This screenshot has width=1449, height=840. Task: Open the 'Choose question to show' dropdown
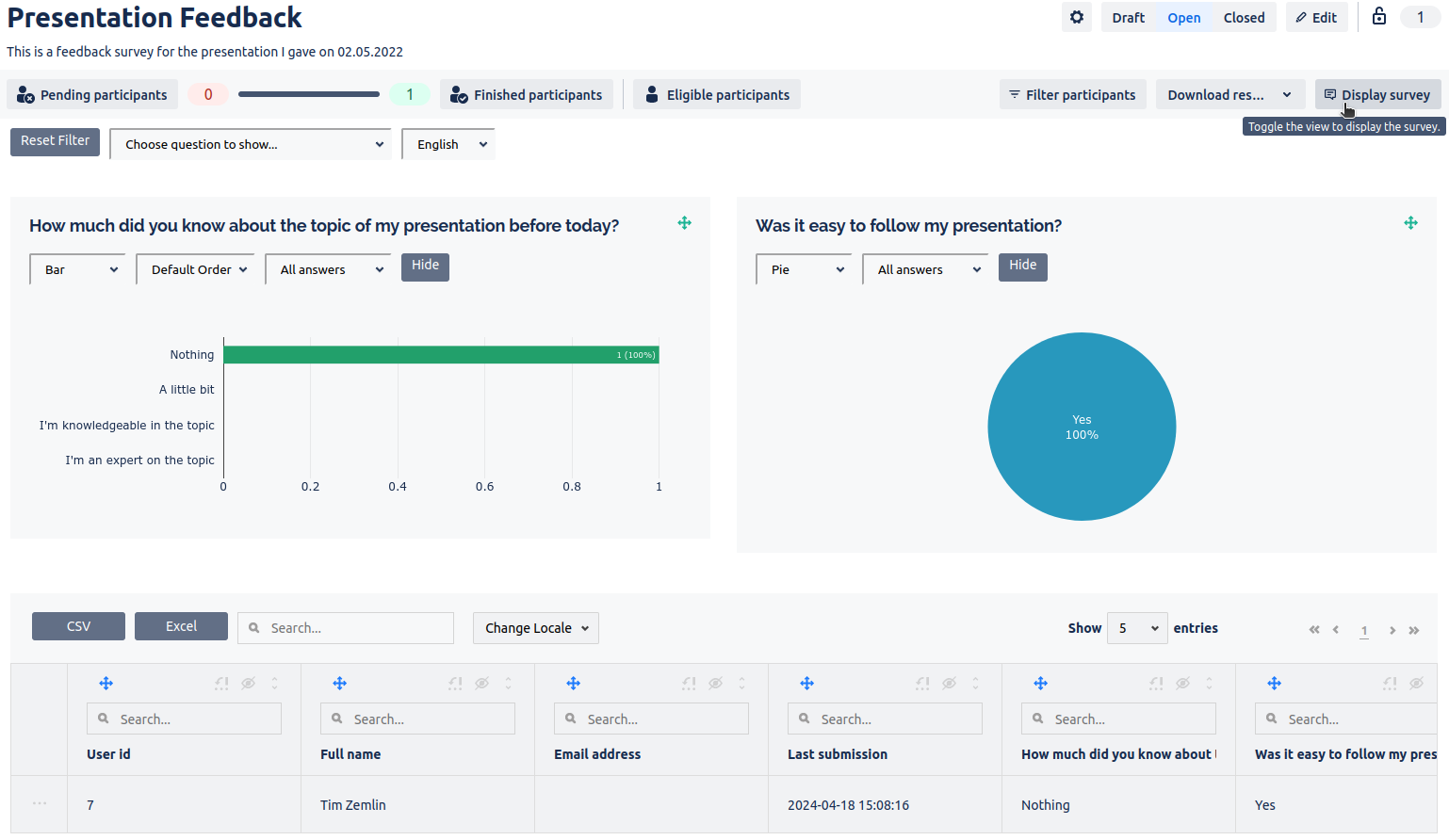(x=251, y=144)
